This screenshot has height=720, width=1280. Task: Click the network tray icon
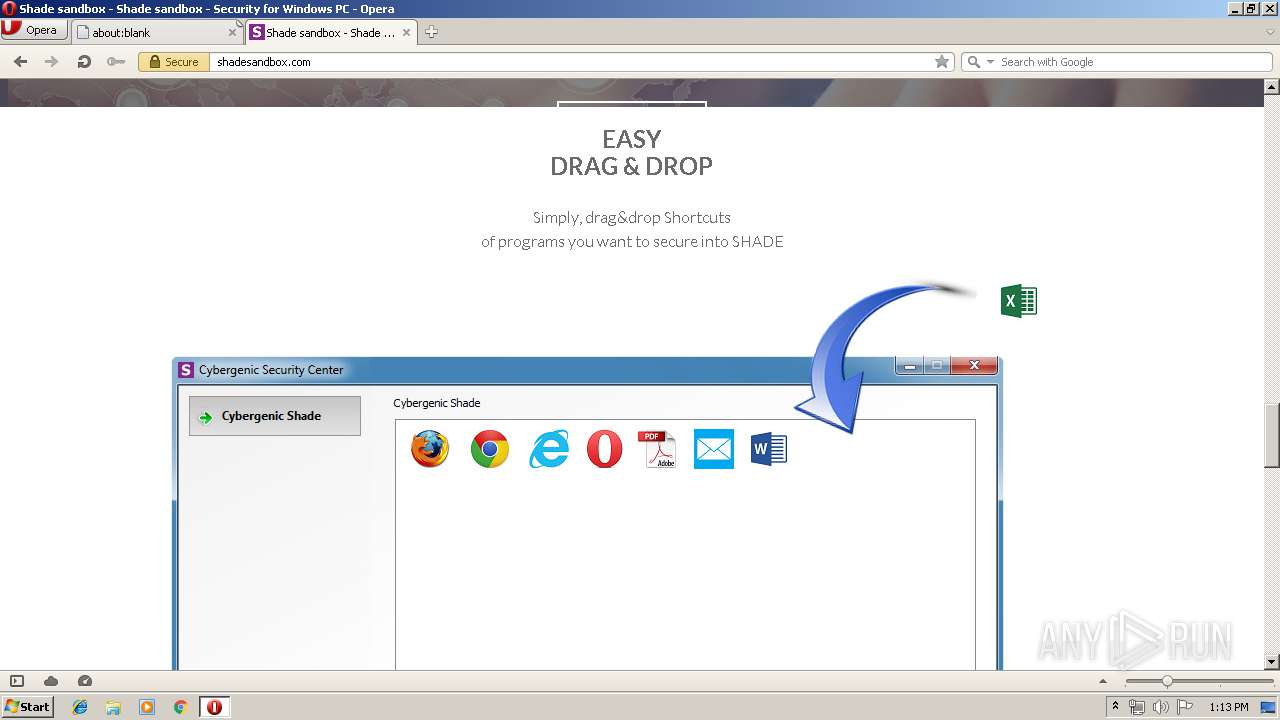tap(1137, 707)
